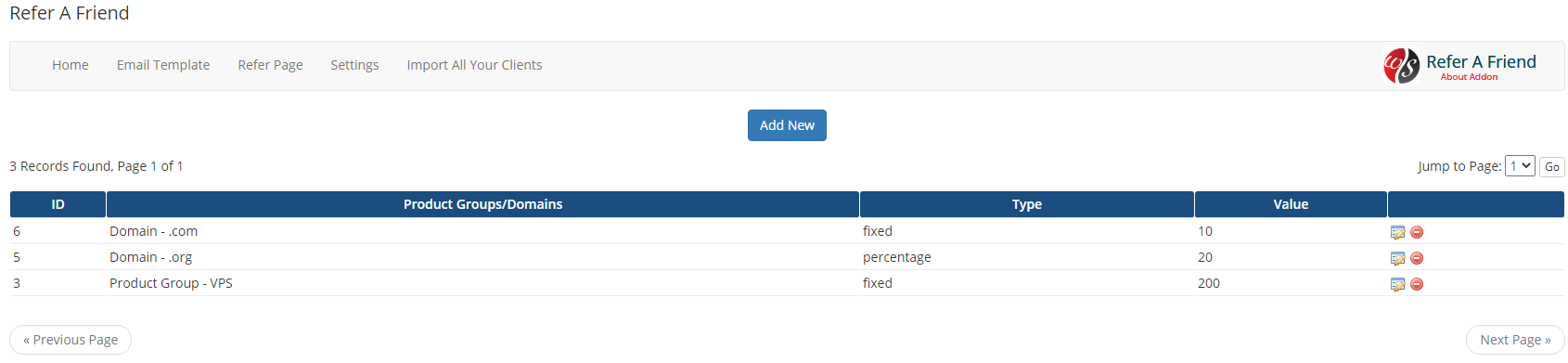Open the Refer Page menu item

tap(270, 65)
